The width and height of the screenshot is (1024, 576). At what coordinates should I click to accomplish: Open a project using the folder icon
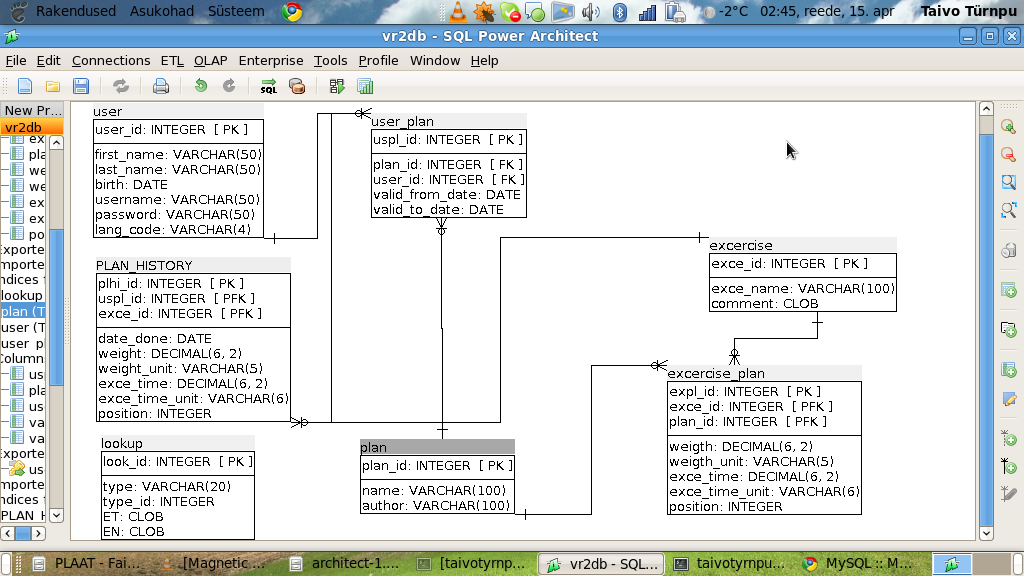click(x=53, y=86)
